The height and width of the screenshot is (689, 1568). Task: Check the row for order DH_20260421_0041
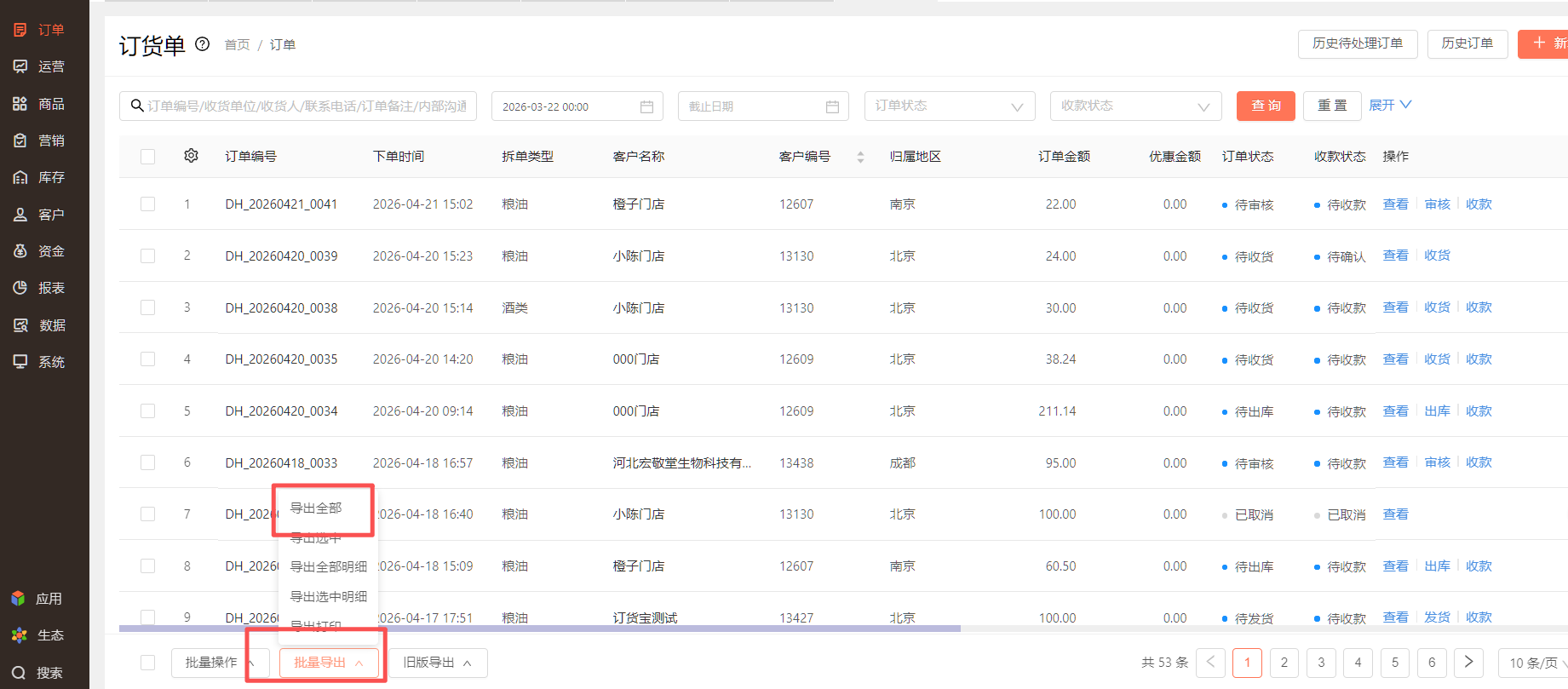click(x=148, y=204)
